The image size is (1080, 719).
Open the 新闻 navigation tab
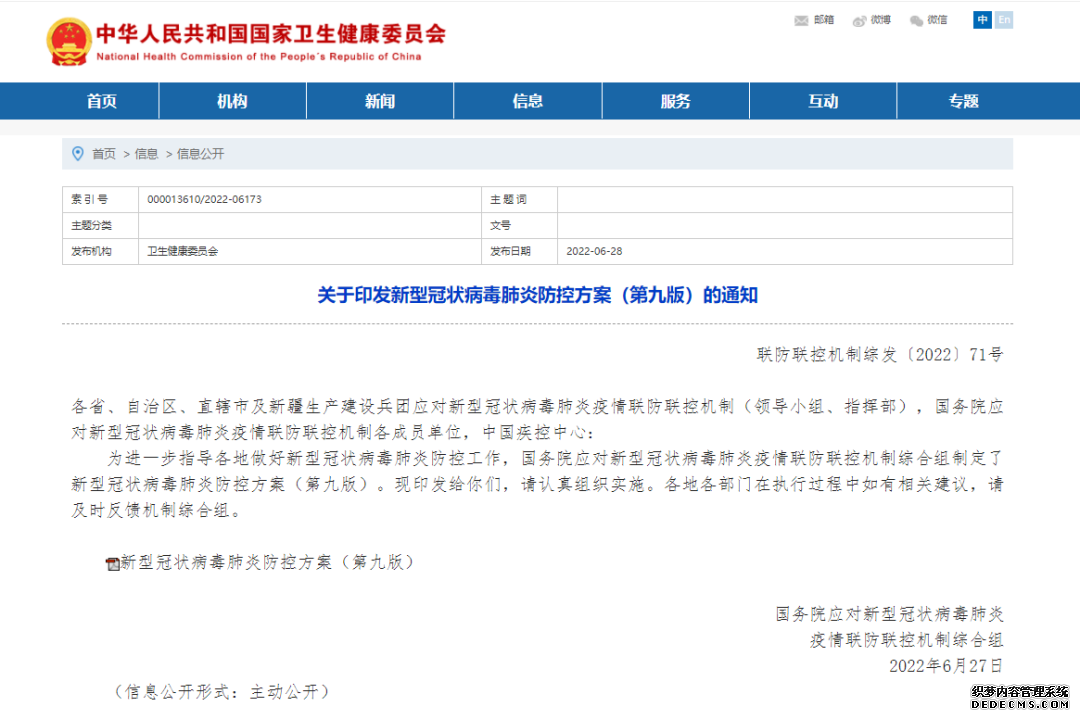point(380,101)
